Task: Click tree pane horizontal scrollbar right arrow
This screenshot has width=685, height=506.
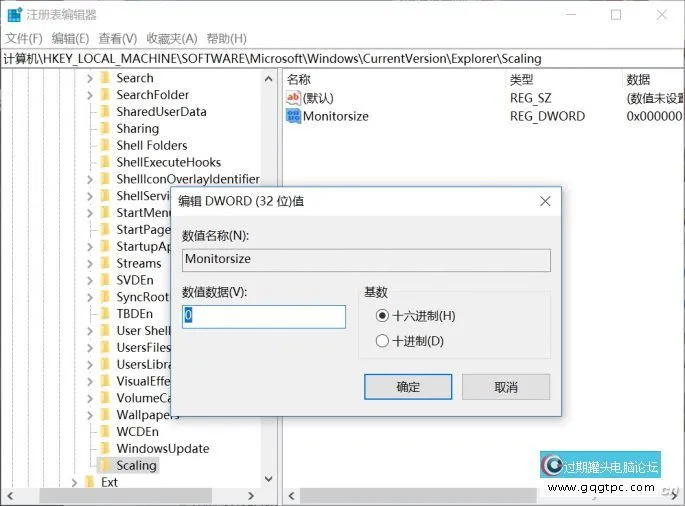Action: point(251,496)
